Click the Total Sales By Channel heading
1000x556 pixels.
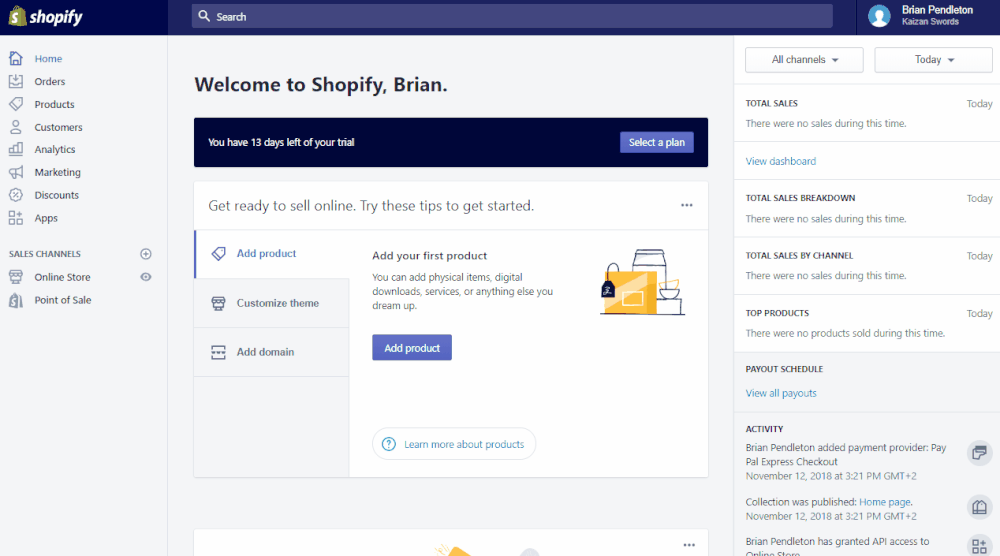799,256
